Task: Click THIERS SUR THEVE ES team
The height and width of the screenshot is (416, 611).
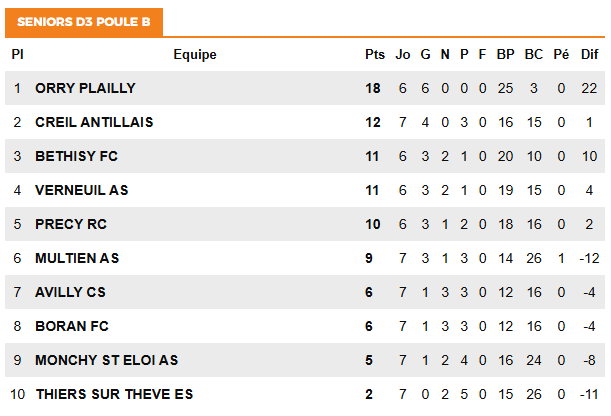Action: click(x=114, y=394)
